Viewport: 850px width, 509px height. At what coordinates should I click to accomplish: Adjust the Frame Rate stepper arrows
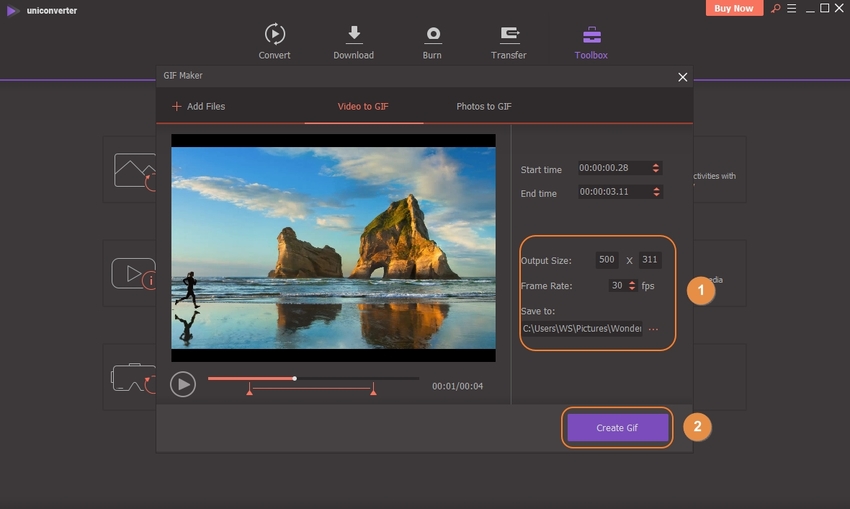[x=632, y=285]
